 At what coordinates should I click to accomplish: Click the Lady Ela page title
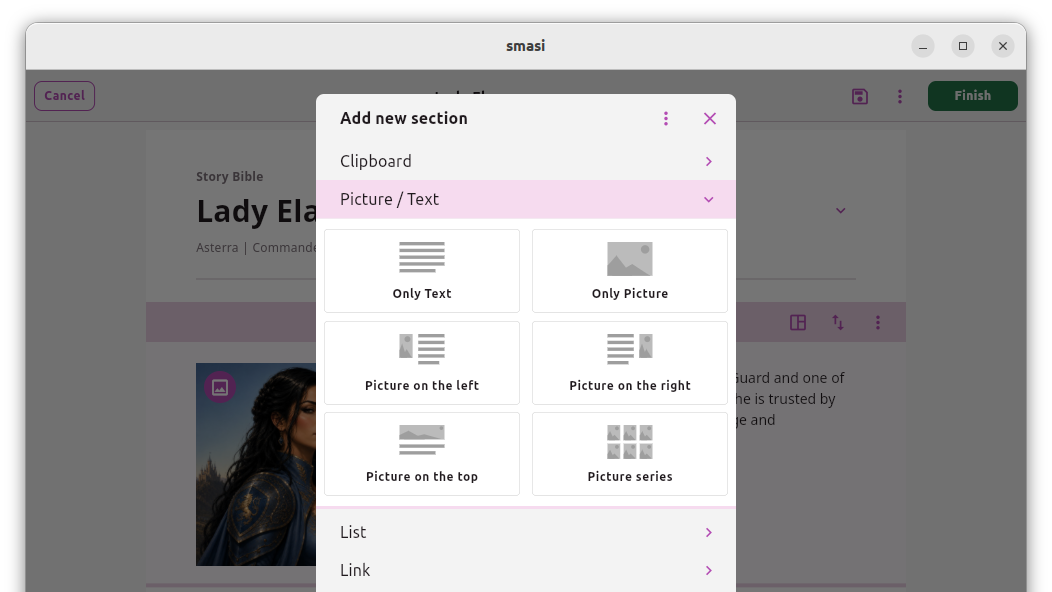coord(256,211)
